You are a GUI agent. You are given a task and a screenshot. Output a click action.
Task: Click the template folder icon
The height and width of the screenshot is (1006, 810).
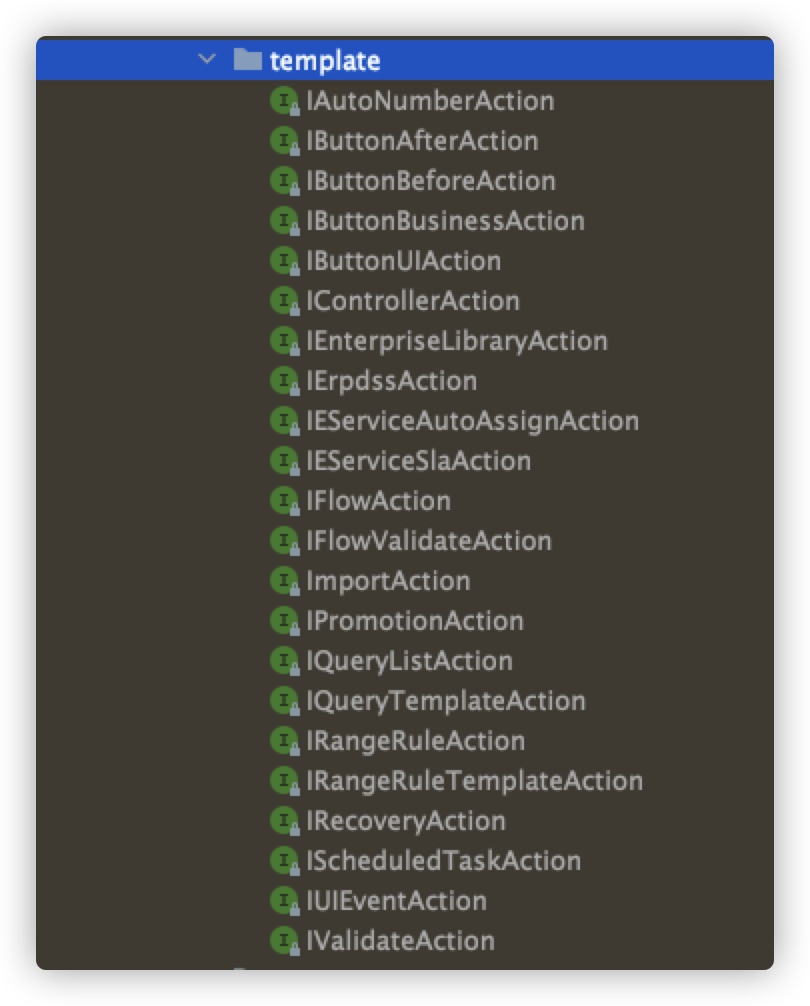pyautogui.click(x=247, y=60)
